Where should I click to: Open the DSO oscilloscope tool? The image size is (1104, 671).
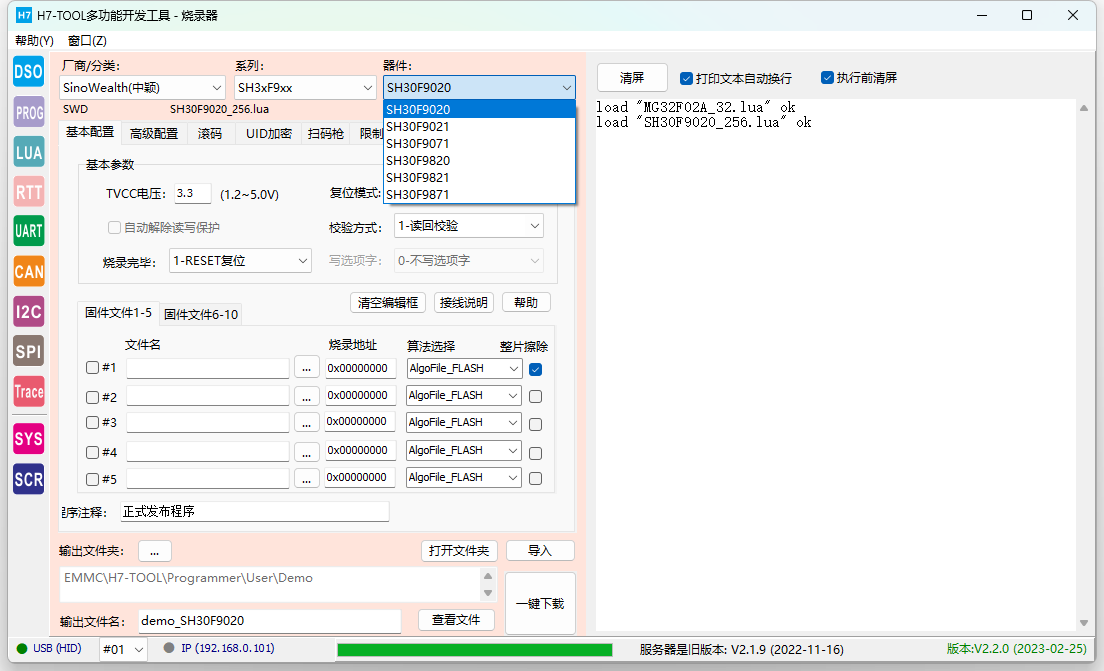click(29, 72)
